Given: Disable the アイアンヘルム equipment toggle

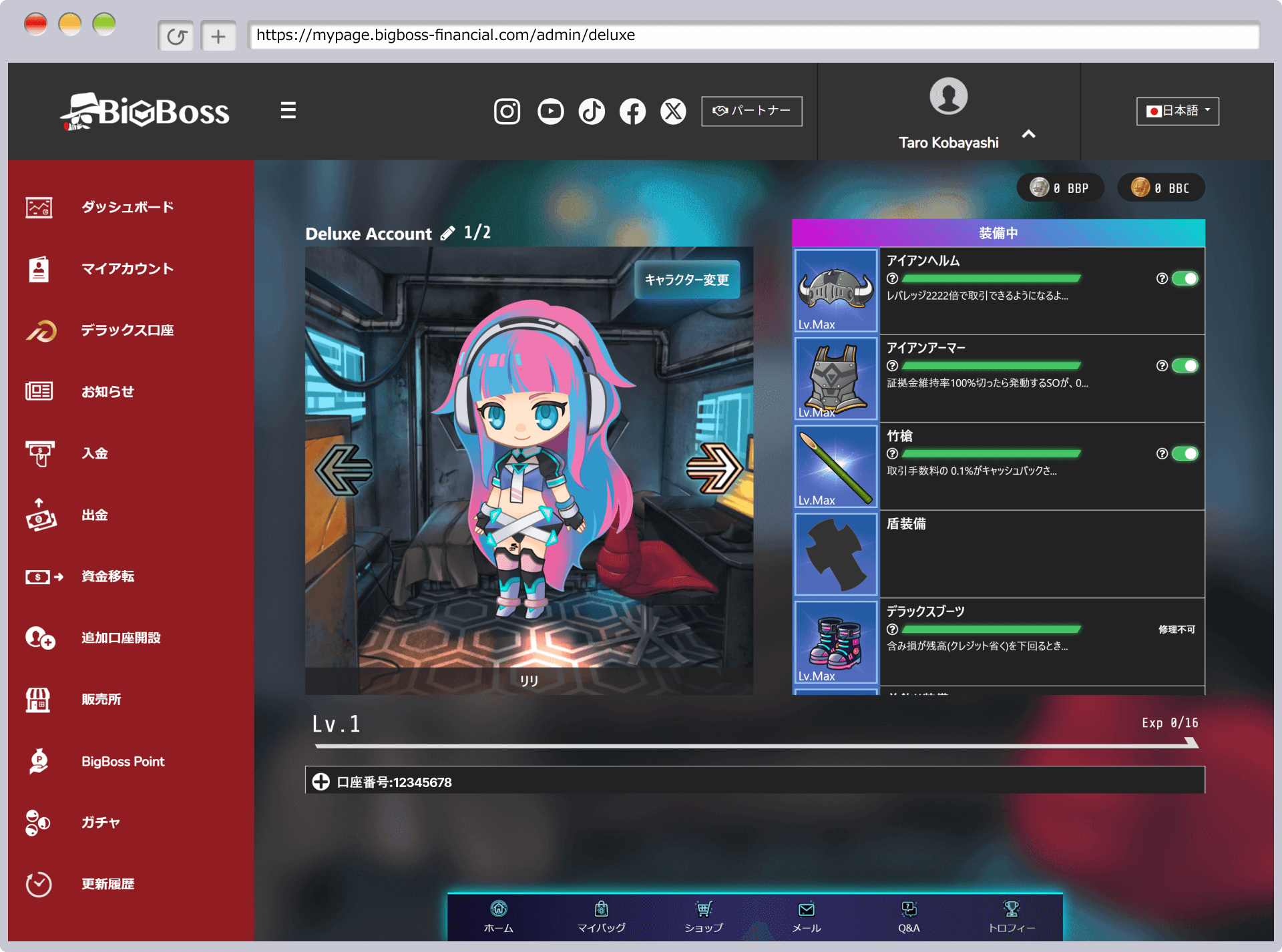Looking at the screenshot, I should [1185, 278].
